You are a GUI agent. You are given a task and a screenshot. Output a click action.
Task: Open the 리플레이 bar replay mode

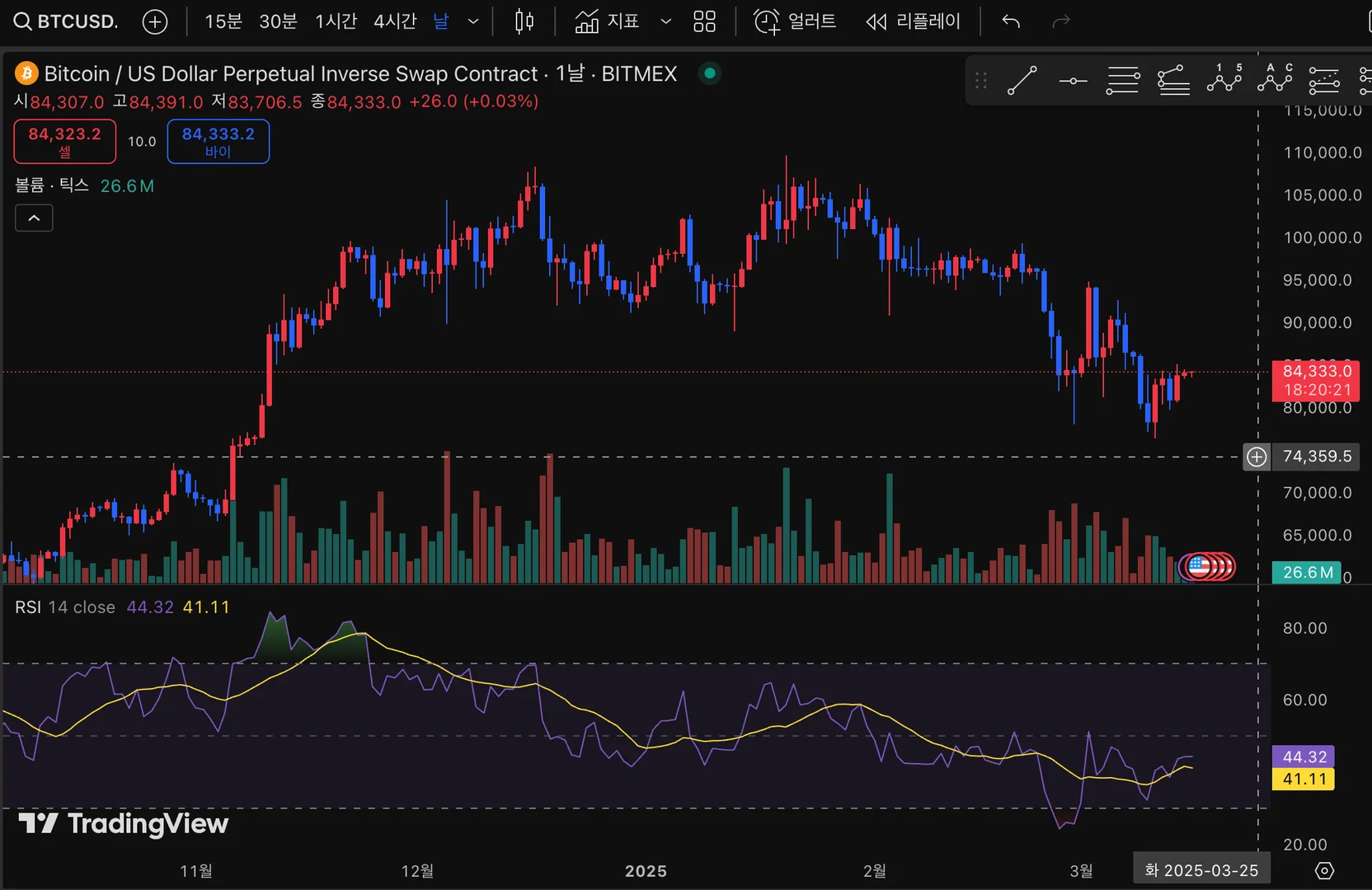coord(914,21)
